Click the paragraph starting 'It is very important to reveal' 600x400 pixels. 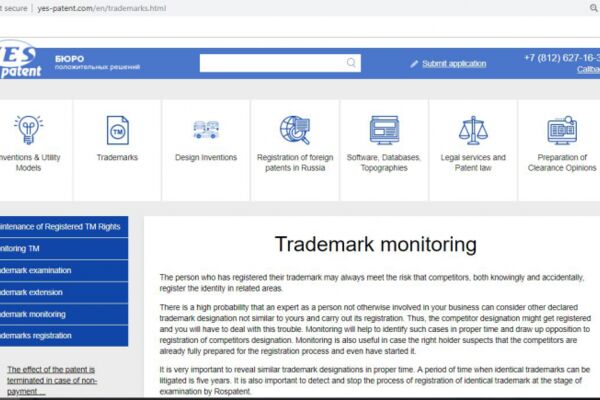(375, 380)
